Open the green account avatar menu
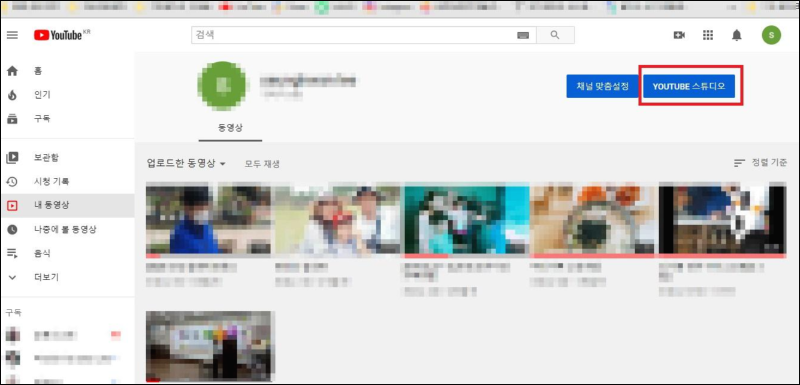The width and height of the screenshot is (800, 385). pos(771,35)
